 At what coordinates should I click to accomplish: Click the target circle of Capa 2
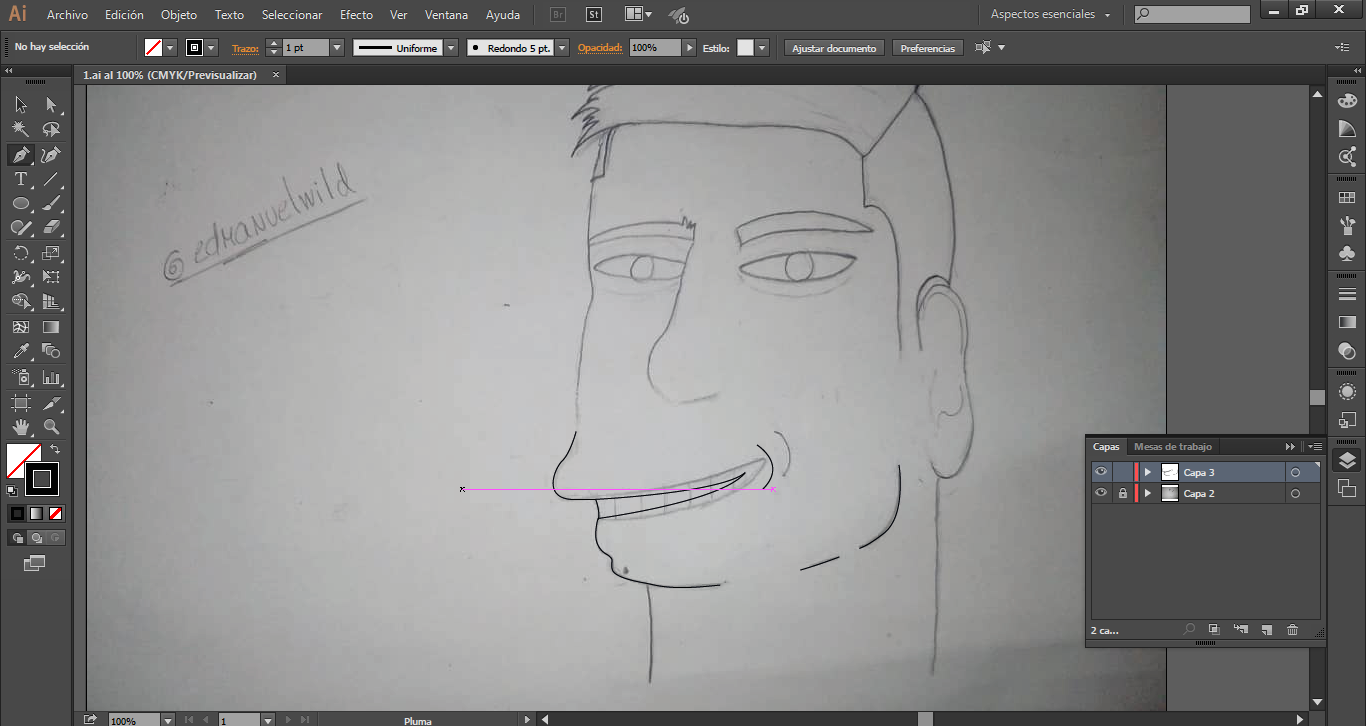pyautogui.click(x=1295, y=493)
